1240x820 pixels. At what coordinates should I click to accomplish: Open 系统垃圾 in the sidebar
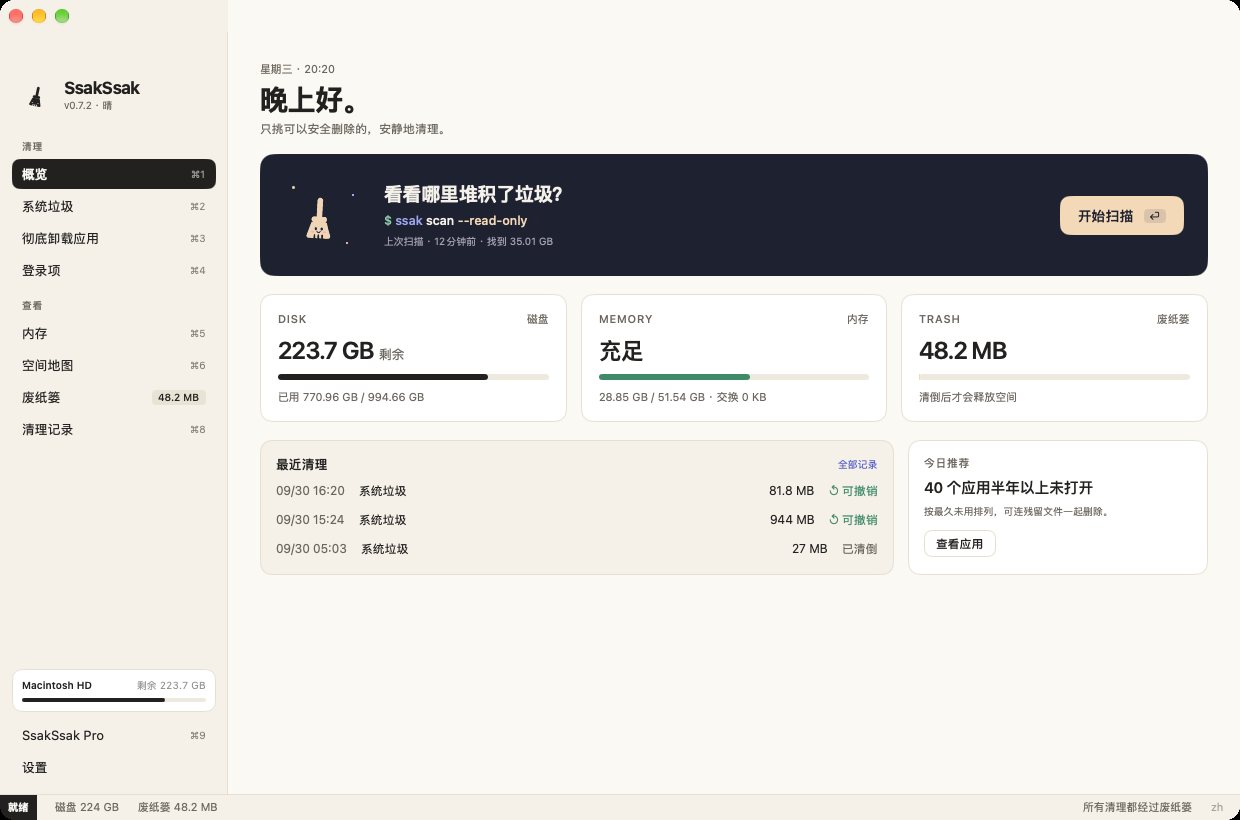[114, 206]
